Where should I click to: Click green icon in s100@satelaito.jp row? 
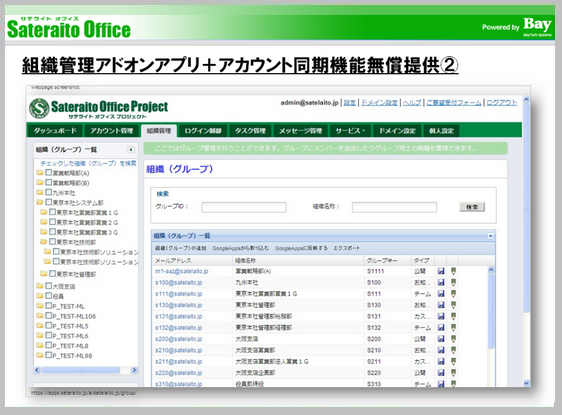point(453,282)
